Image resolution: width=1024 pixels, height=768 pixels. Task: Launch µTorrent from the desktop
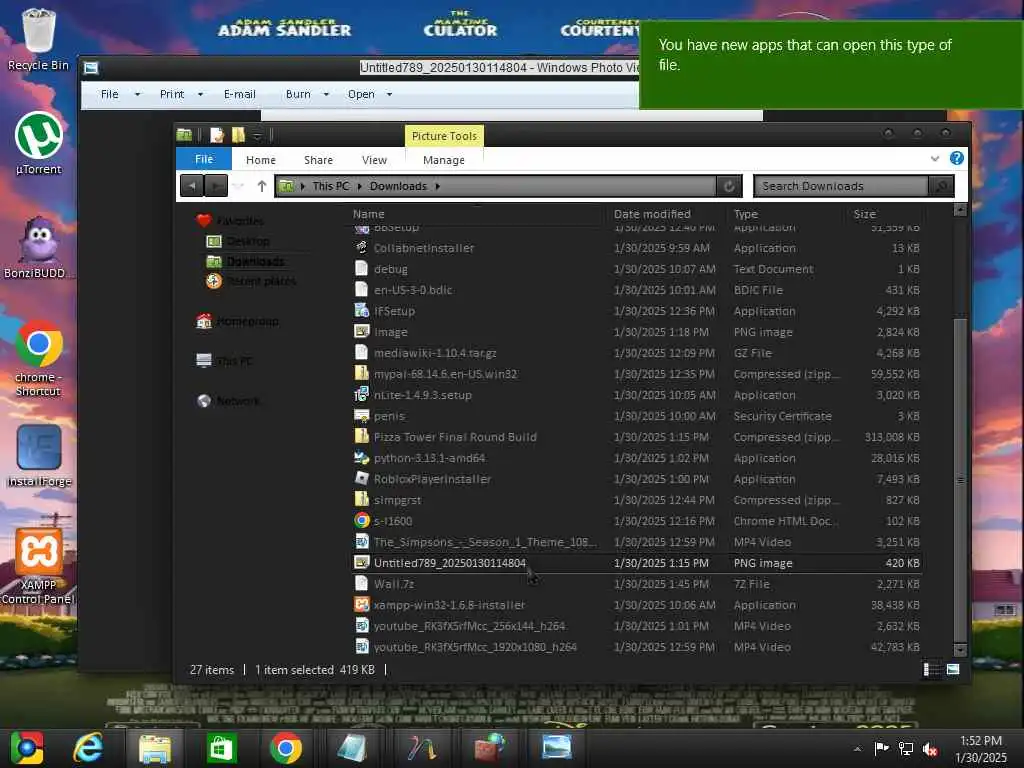(x=39, y=144)
